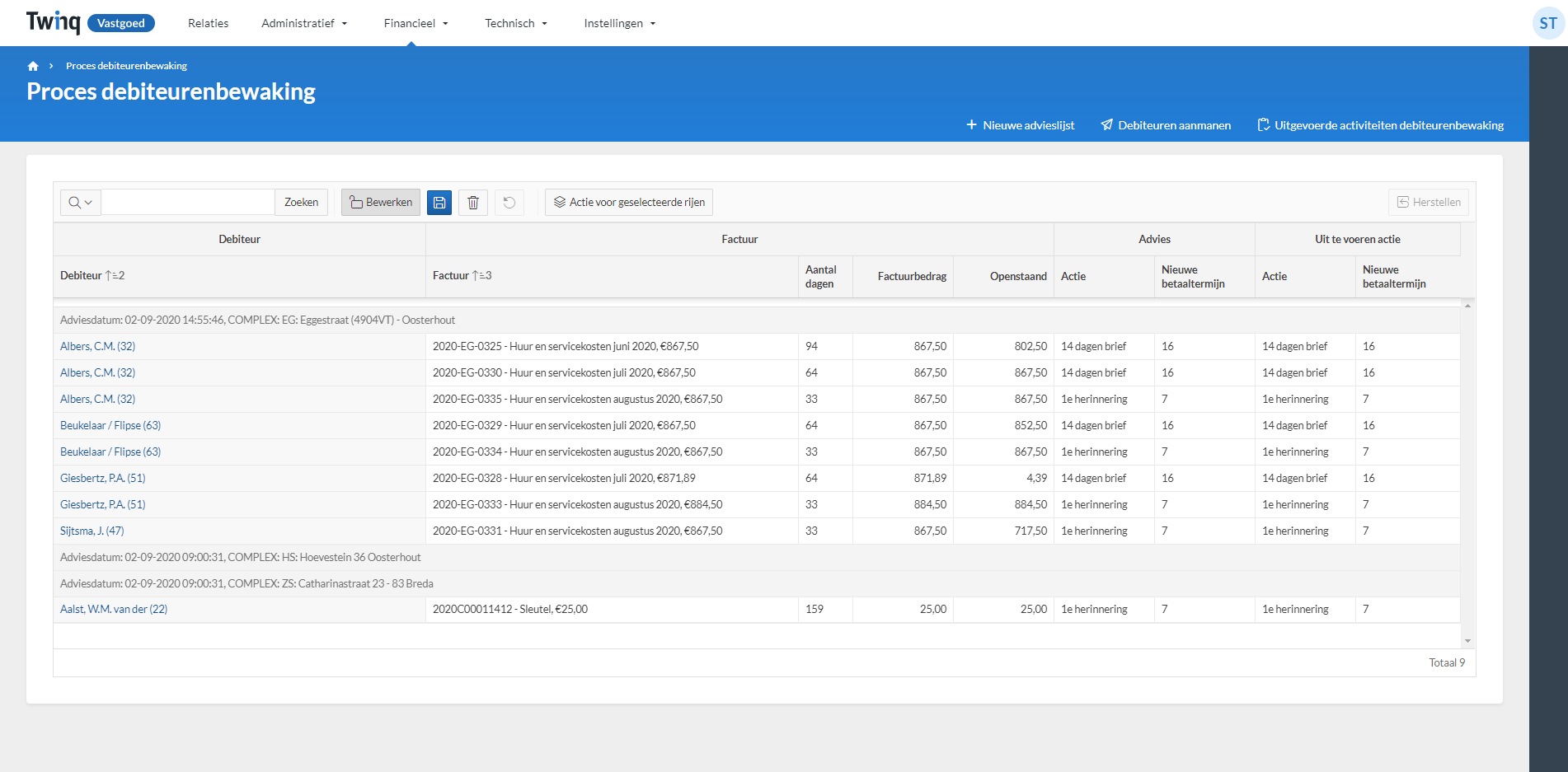Click the Herstellen button

click(x=1429, y=202)
